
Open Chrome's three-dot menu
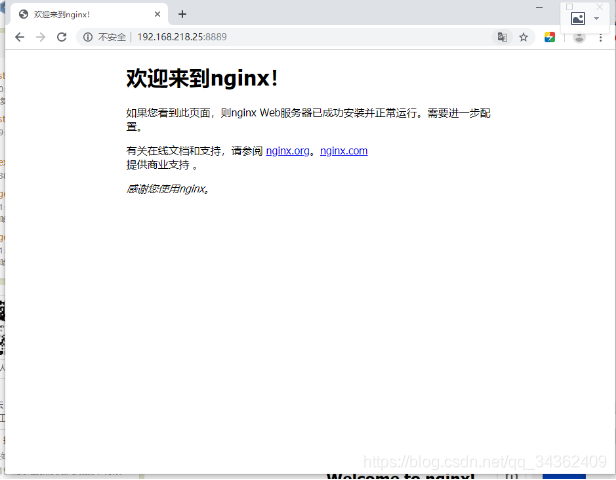(600, 38)
